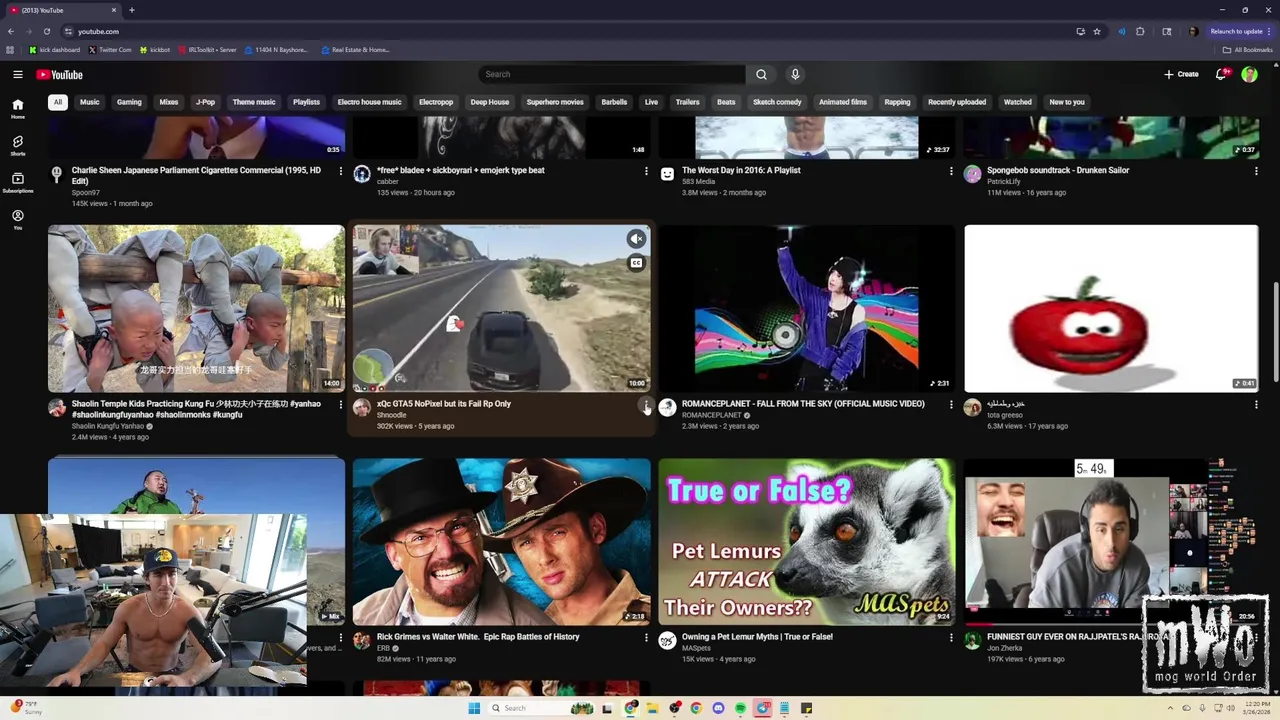Click the YouTube logo
This screenshot has width=1280, height=720.
tap(60, 74)
